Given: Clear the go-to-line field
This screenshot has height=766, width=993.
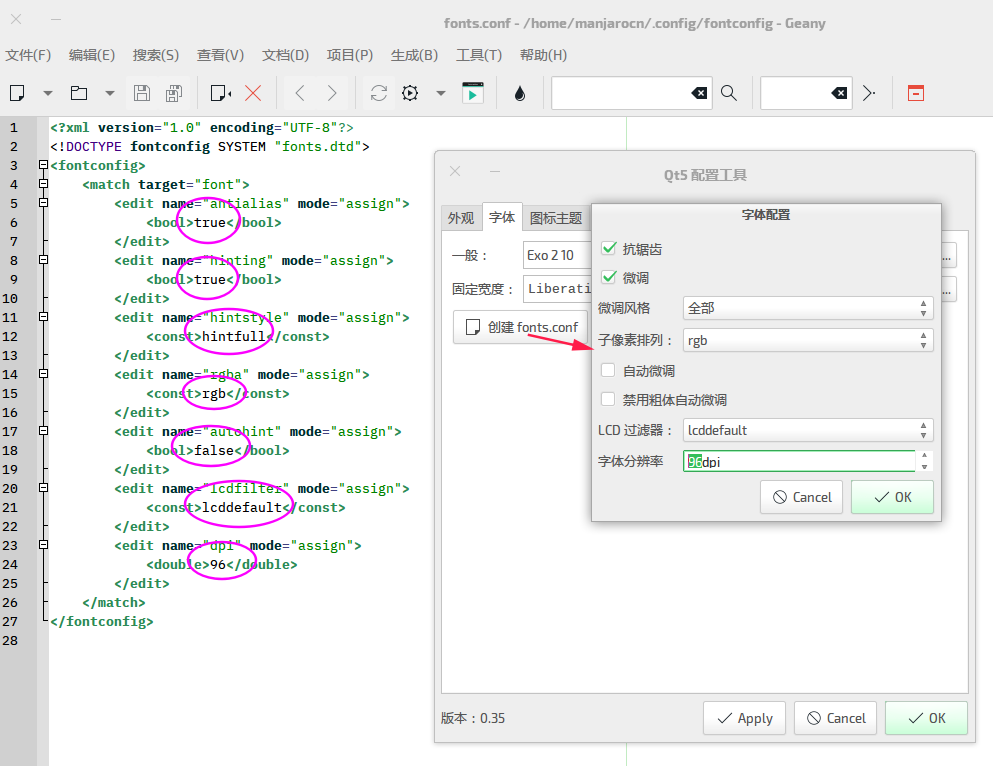Looking at the screenshot, I should (839, 93).
